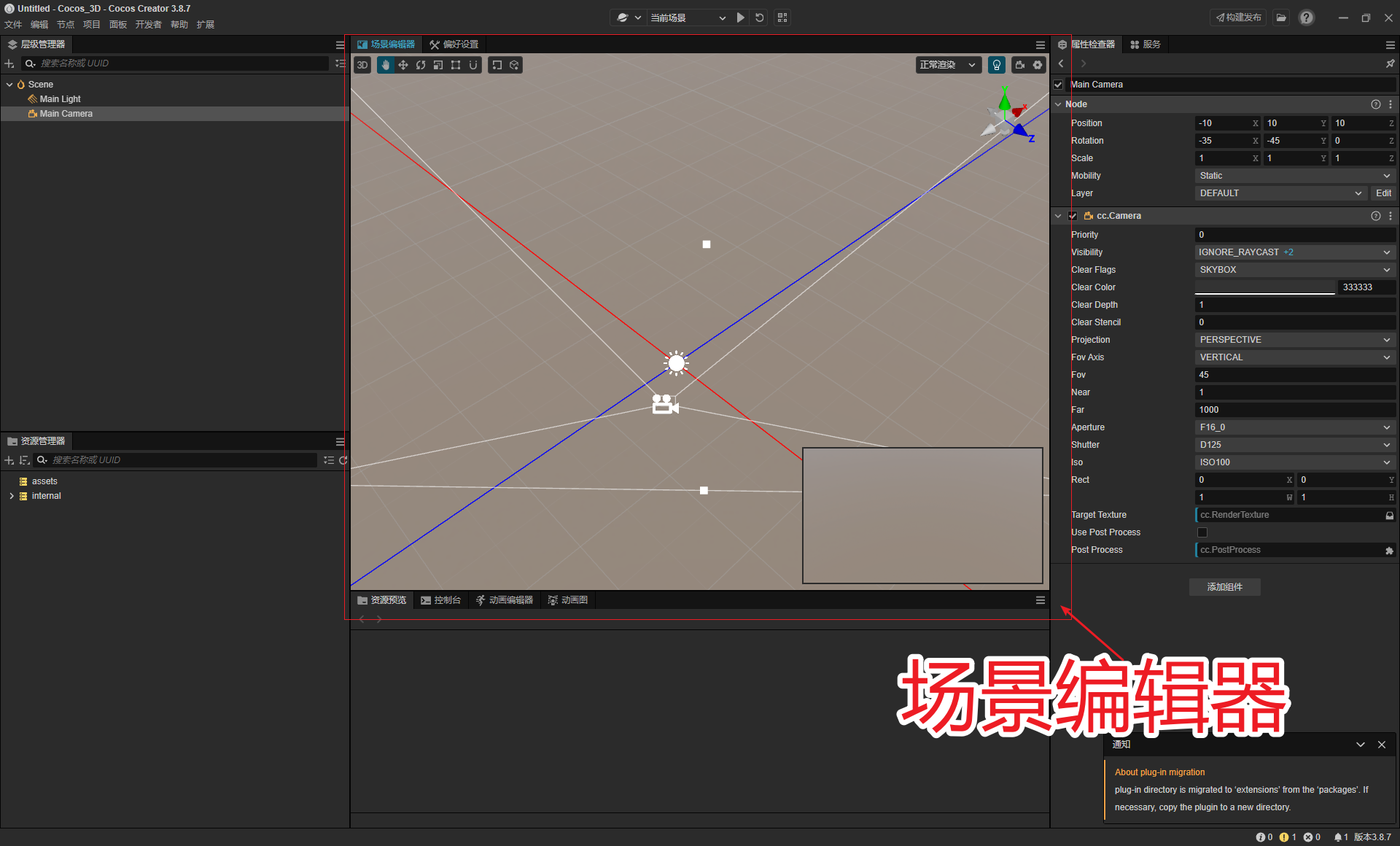Refresh the preview device
The width and height of the screenshot is (1400, 846).
[760, 18]
